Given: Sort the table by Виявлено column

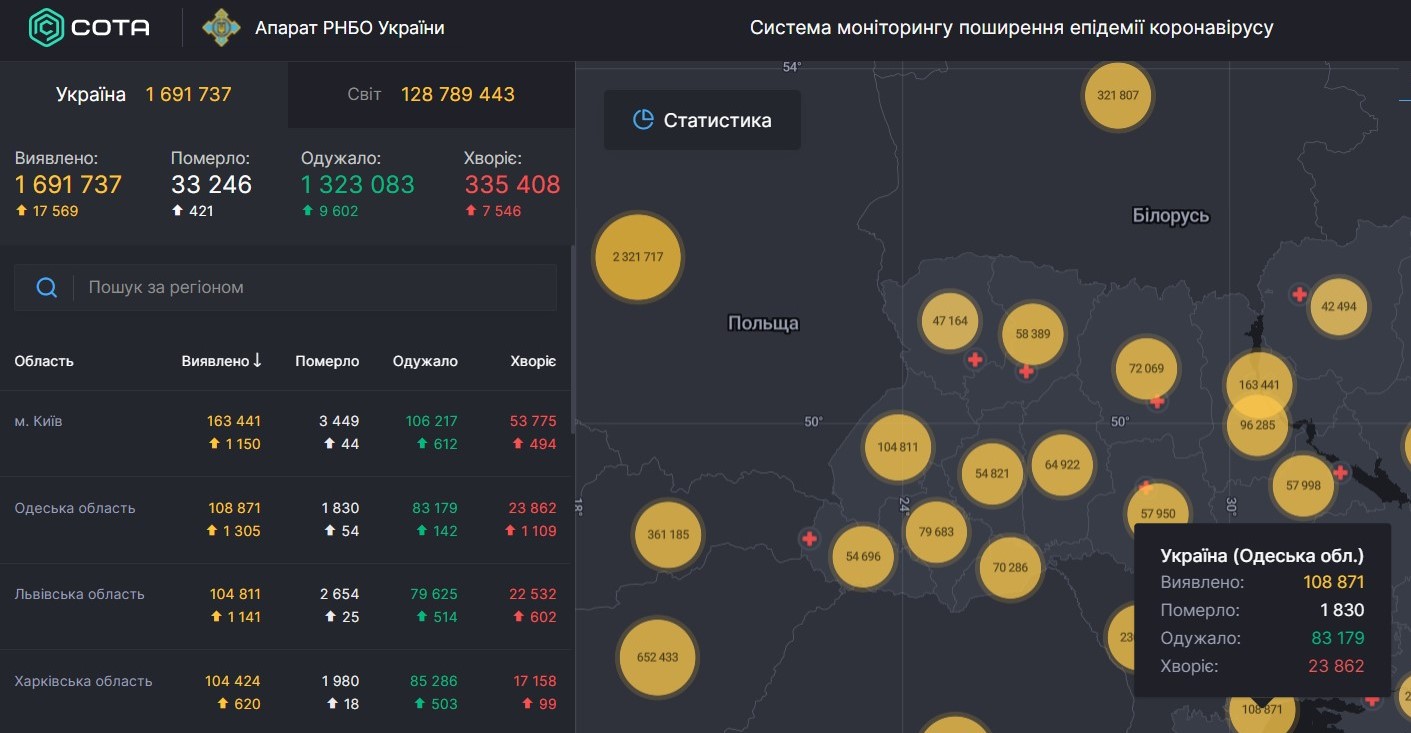Looking at the screenshot, I should tap(222, 361).
